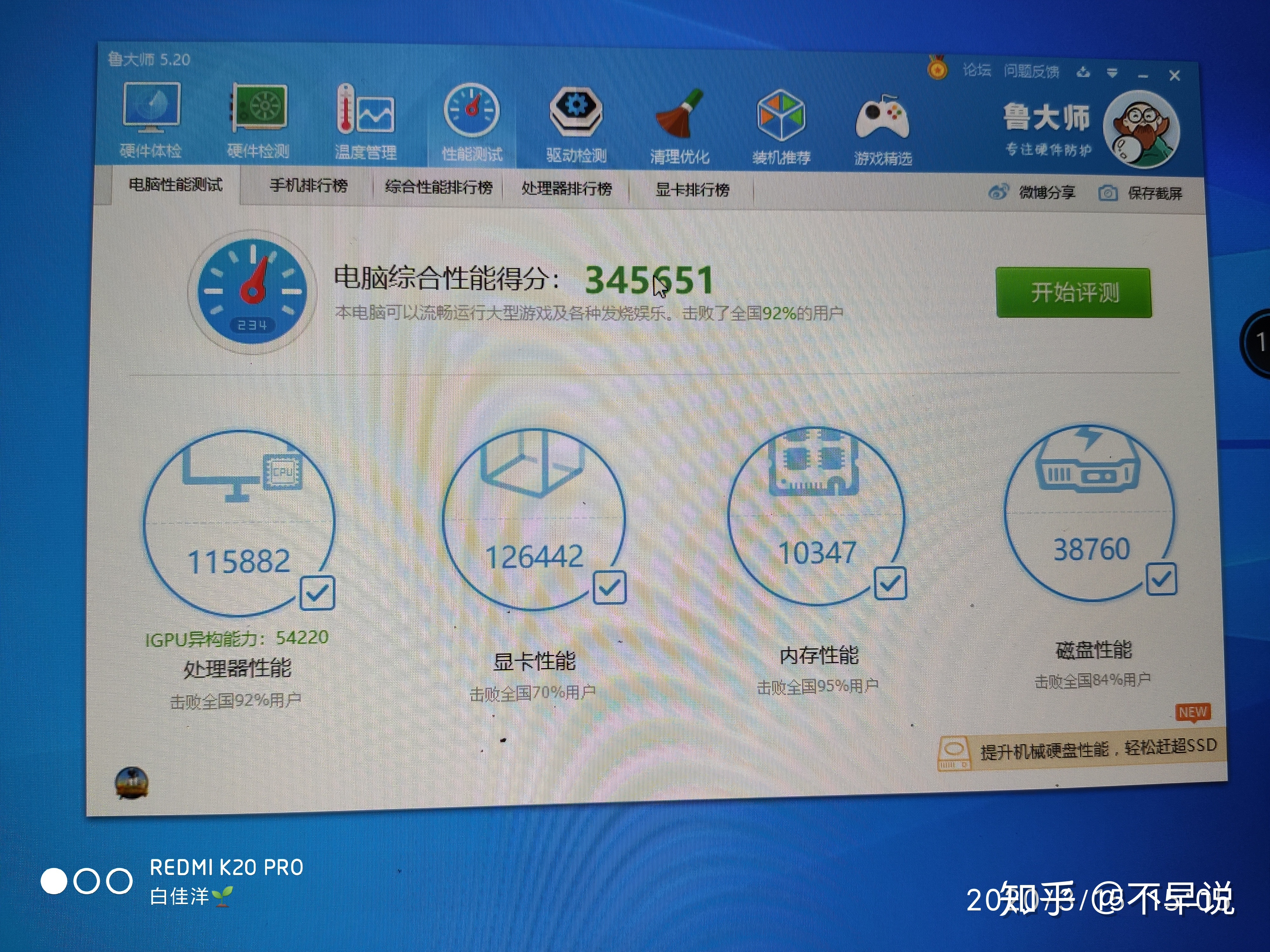The image size is (1270, 952).
Task: Click 微博分享 share link
Action: [x=1047, y=192]
